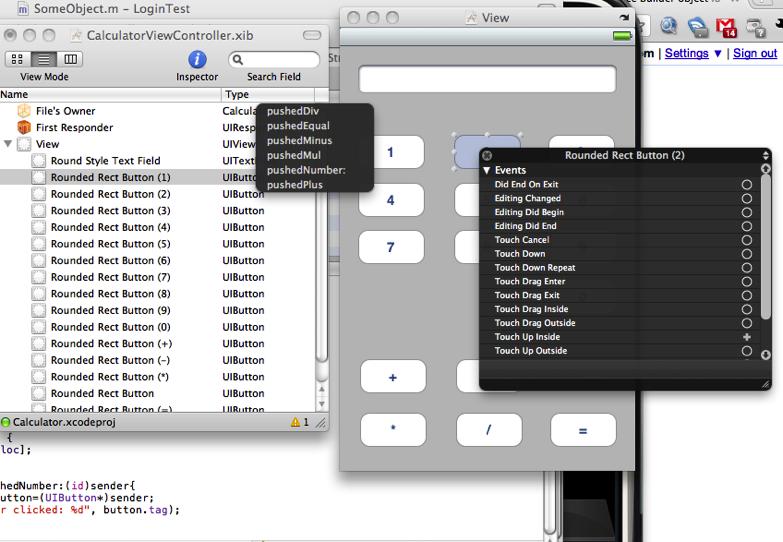Open the Gmail icon in browser toolbar
The image size is (783, 542).
[x=726, y=27]
